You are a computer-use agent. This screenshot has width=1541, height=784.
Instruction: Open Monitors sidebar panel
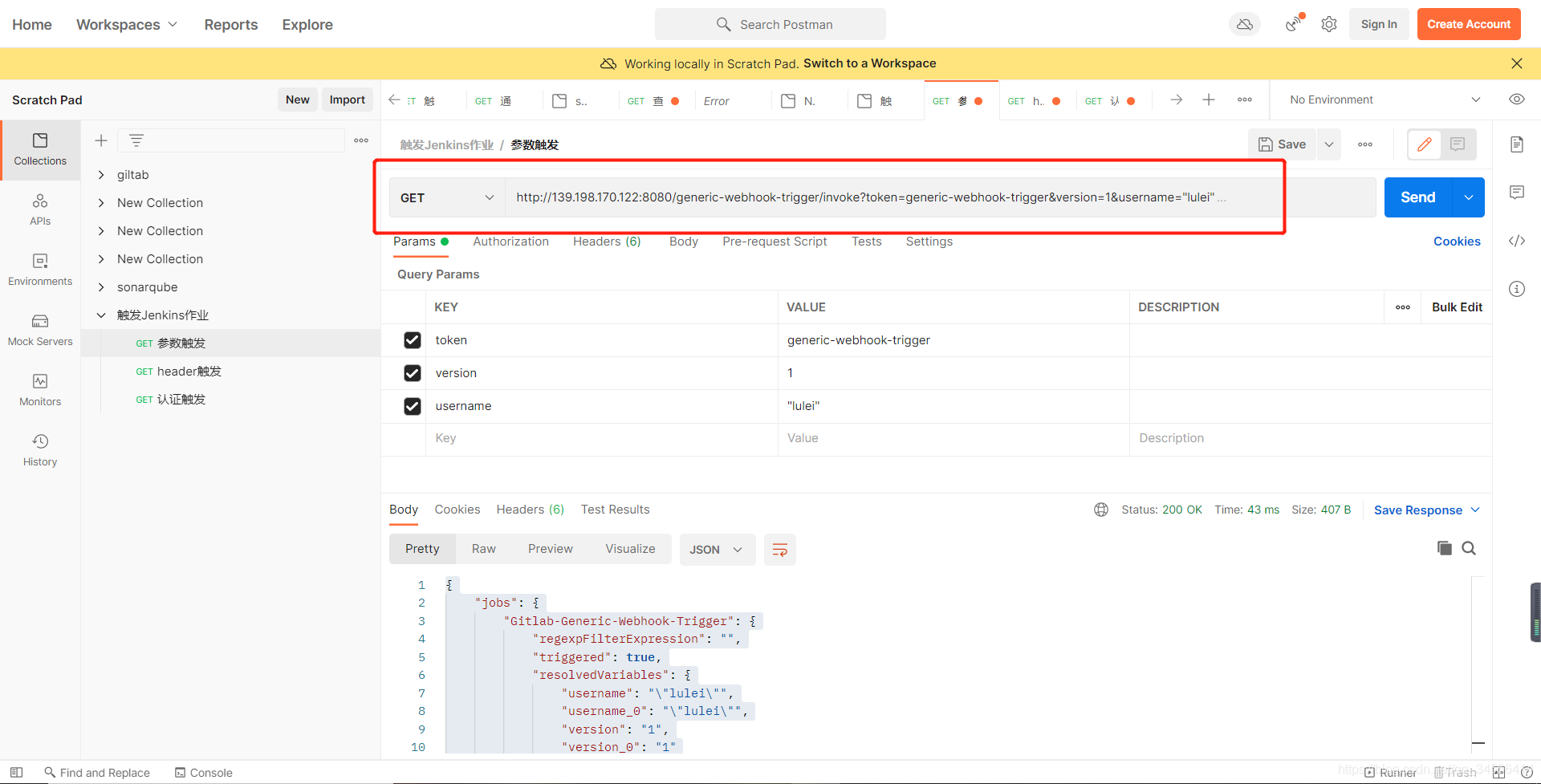pyautogui.click(x=40, y=391)
